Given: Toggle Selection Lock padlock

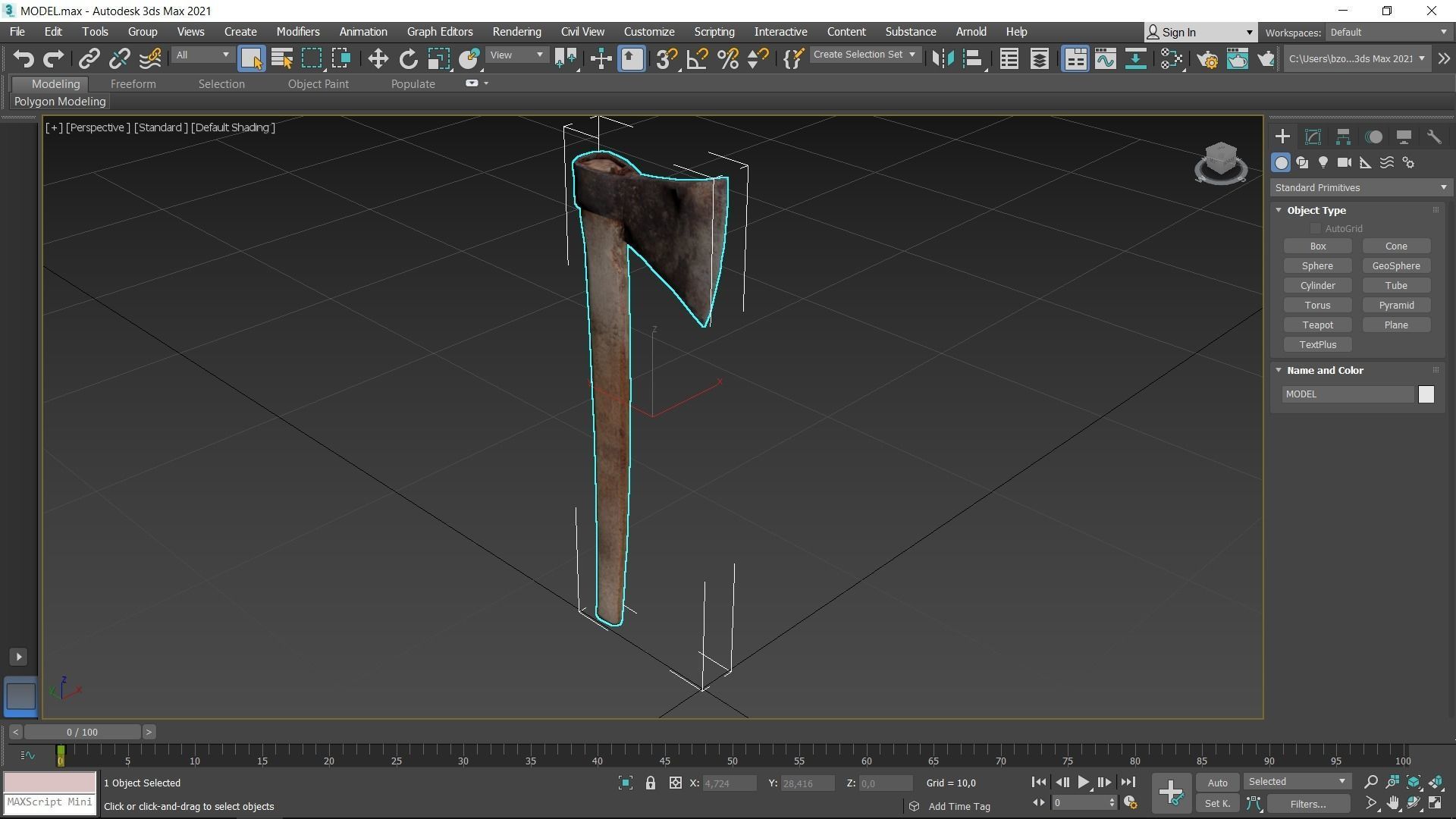Looking at the screenshot, I should coord(650,783).
